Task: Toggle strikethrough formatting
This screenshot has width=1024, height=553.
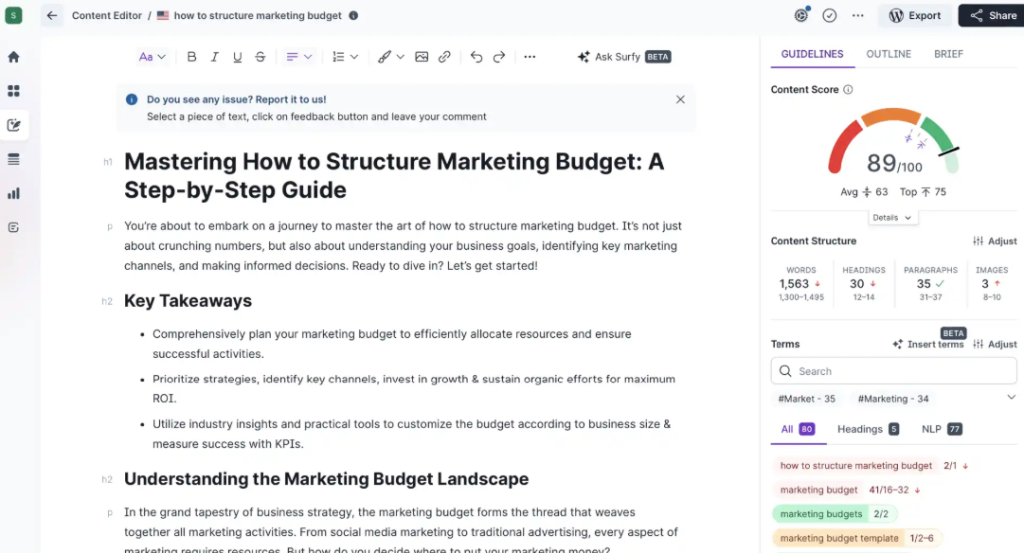Action: 260,57
